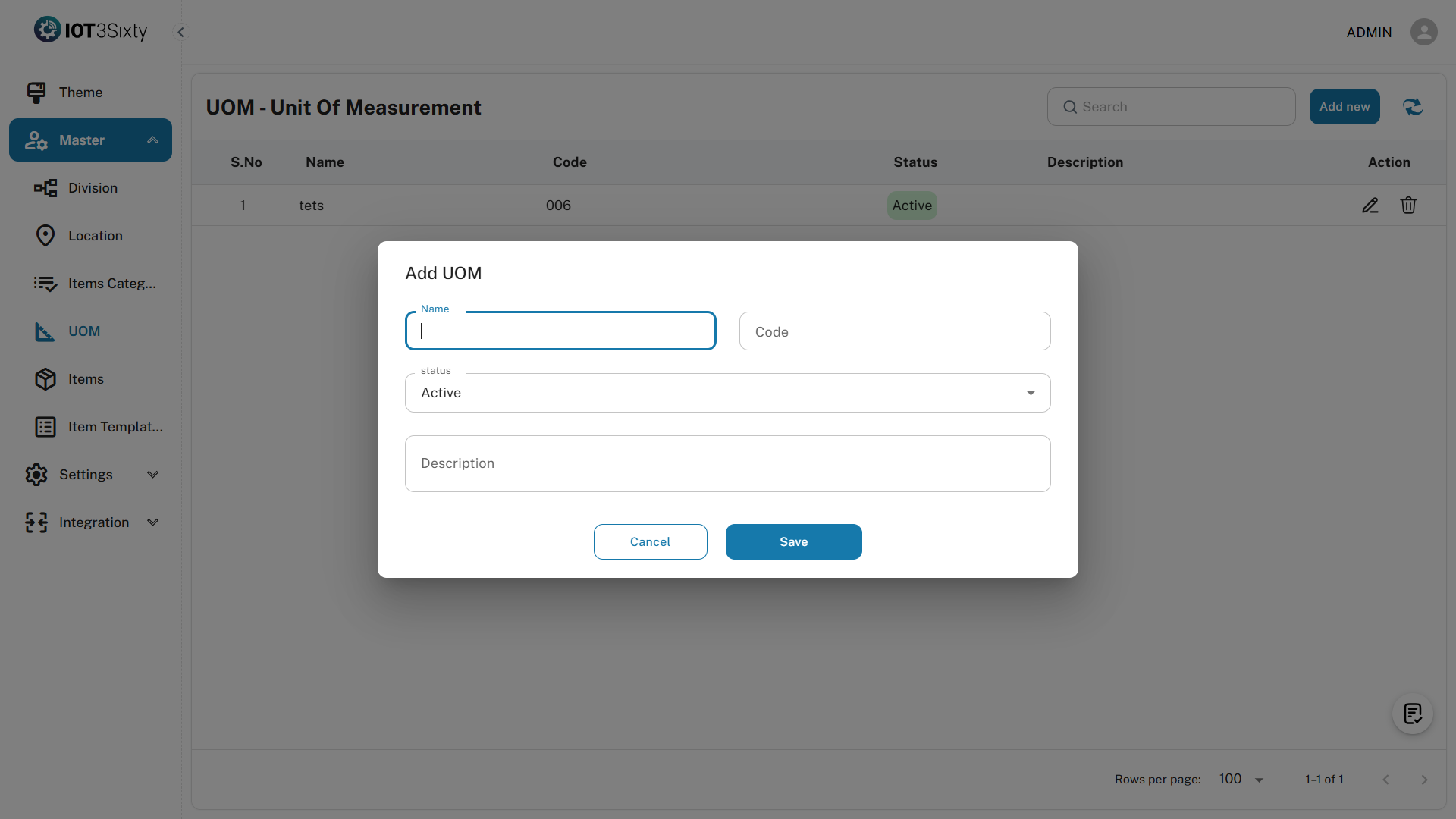Click the refresh sync icon
This screenshot has width=1456, height=819.
[1413, 107]
